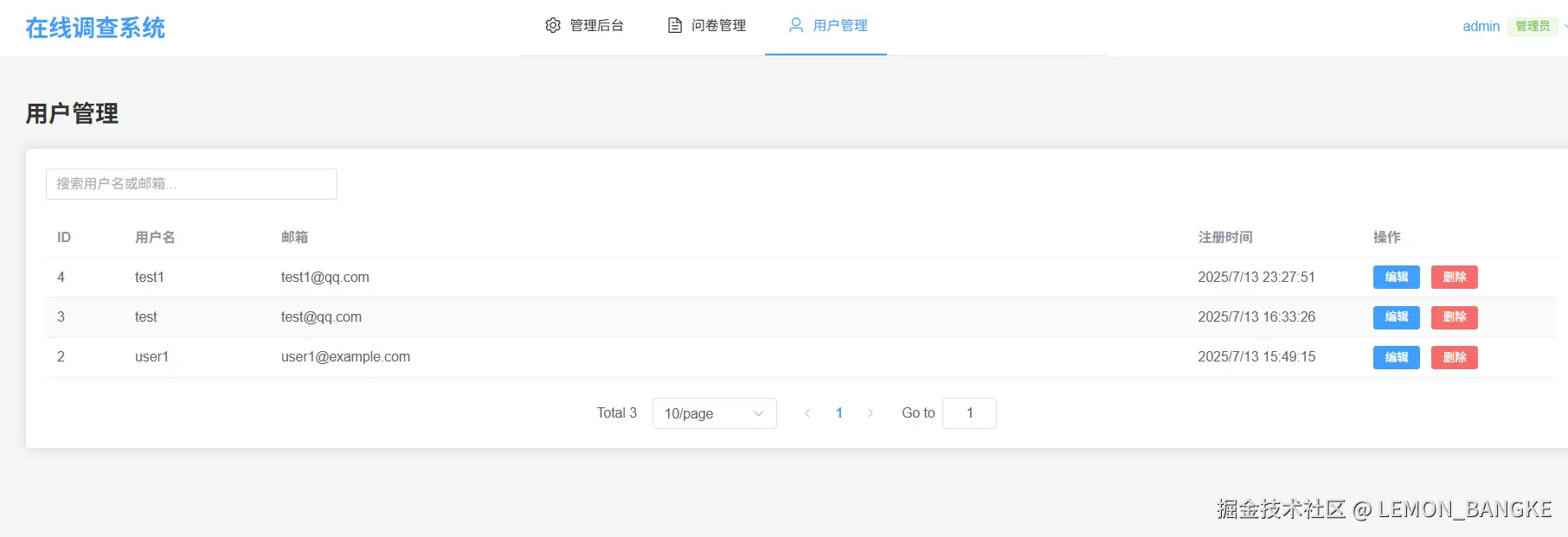Click 编辑 for user1

pos(1396,357)
